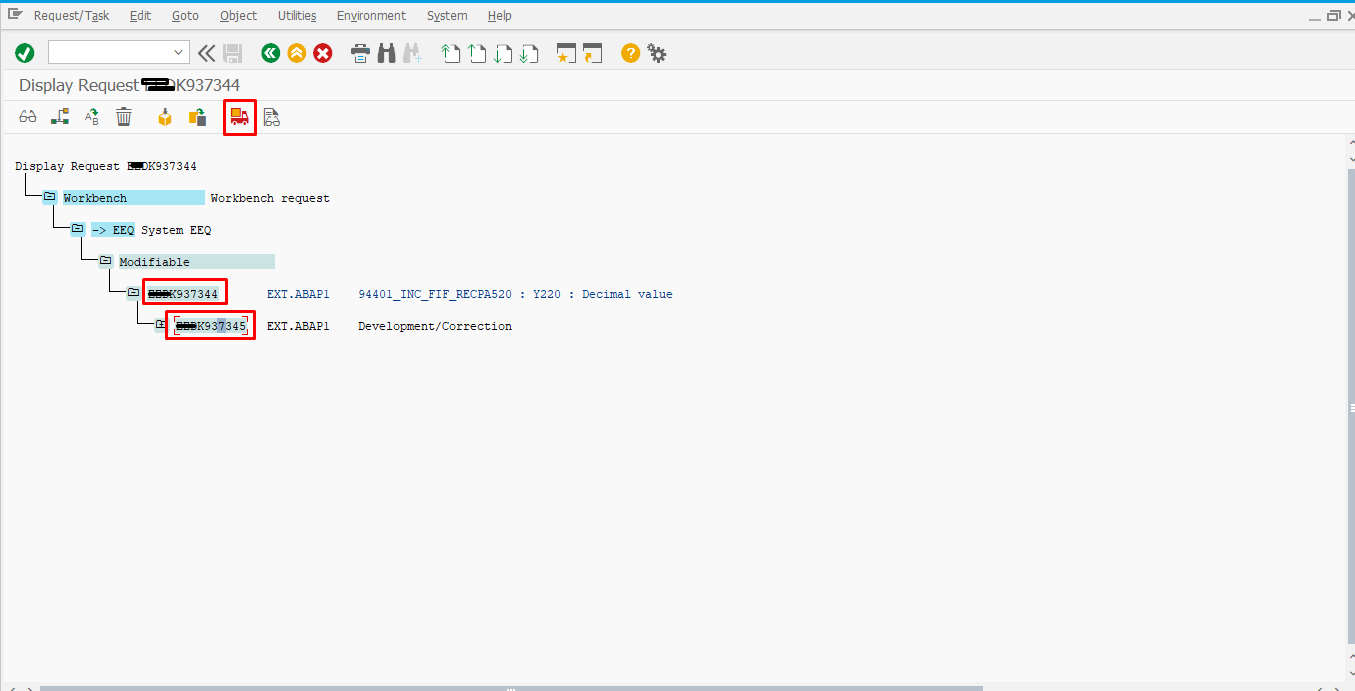This screenshot has width=1355, height=691.
Task: Open the Goto menu
Action: [x=185, y=15]
